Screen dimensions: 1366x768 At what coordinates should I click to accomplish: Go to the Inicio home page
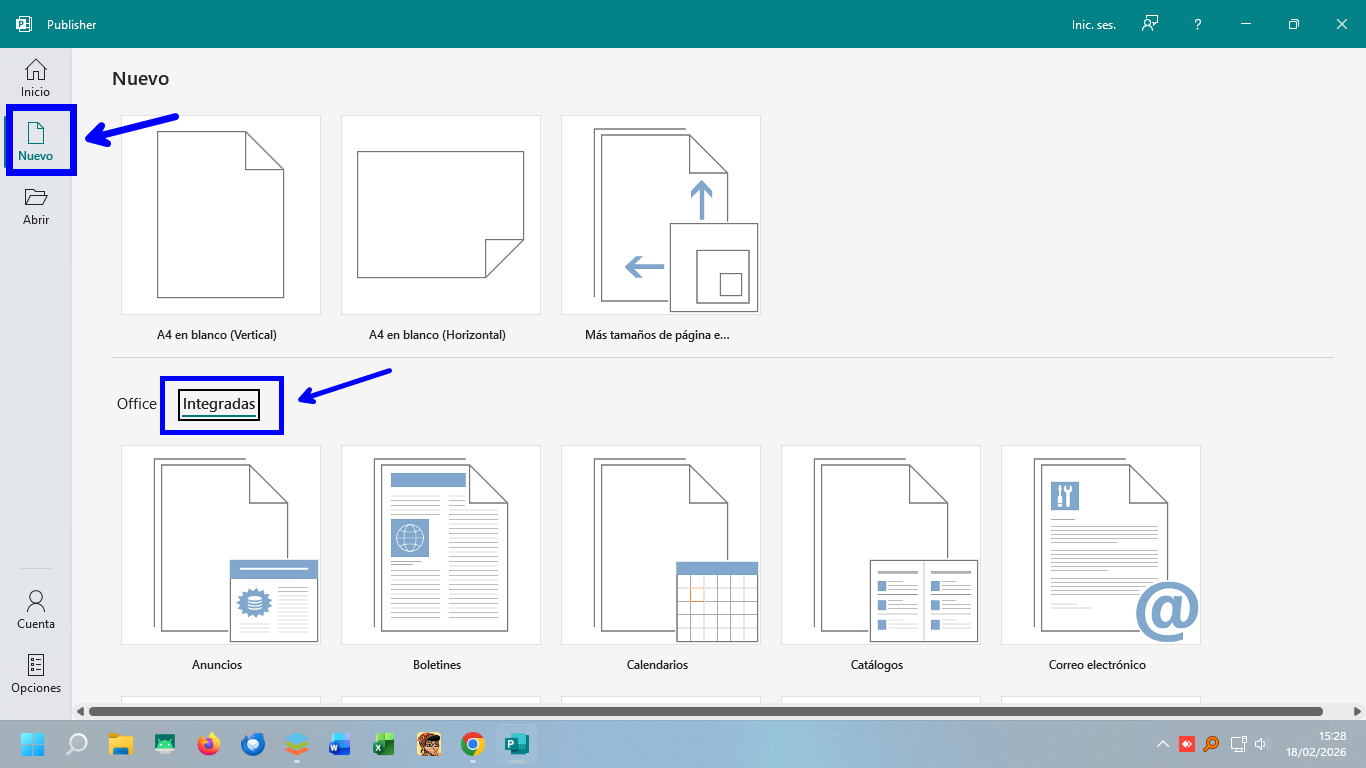(x=36, y=77)
